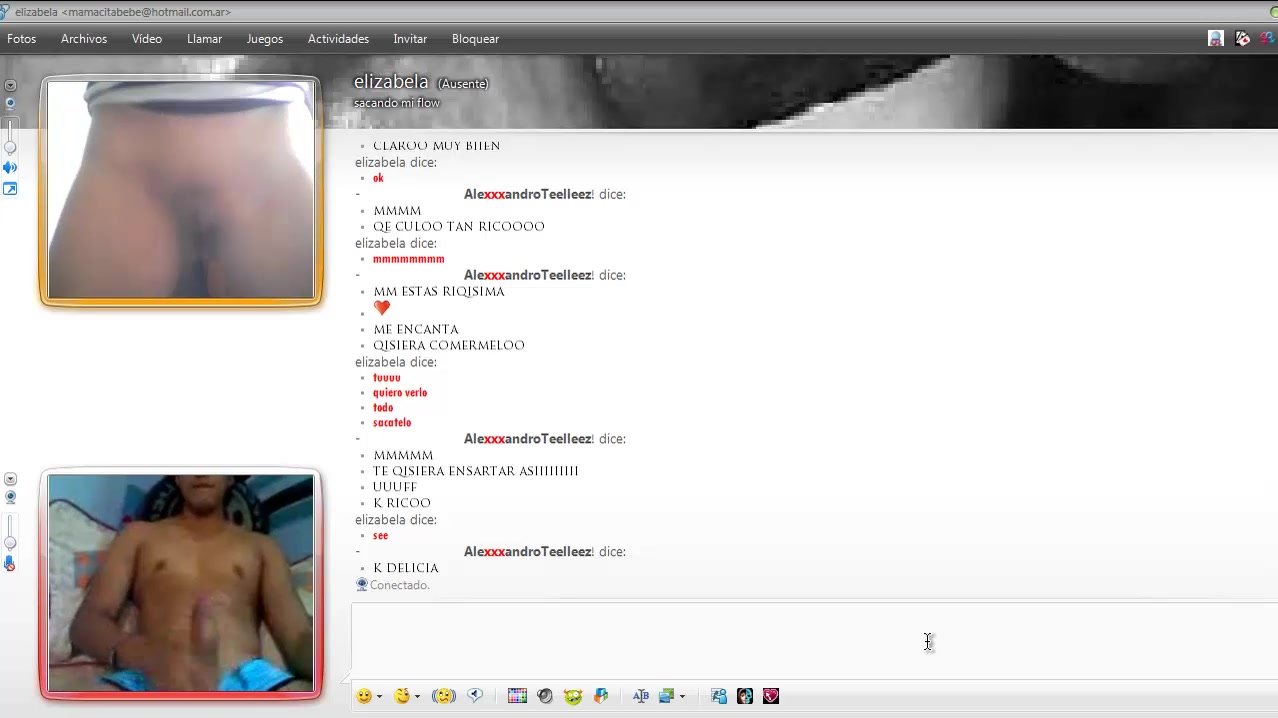Click the colored blocks activities icon

tap(601, 696)
